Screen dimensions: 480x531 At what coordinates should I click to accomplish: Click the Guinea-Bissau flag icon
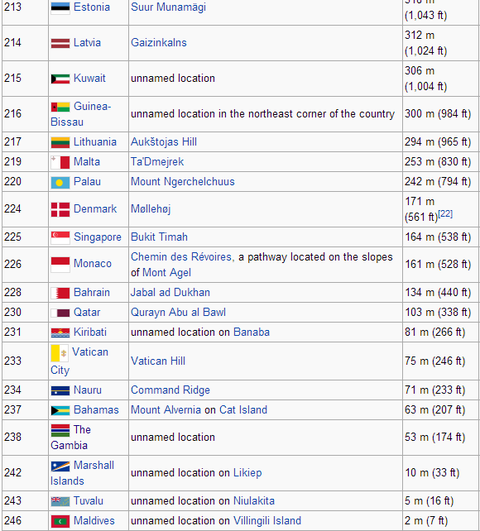coord(60,107)
